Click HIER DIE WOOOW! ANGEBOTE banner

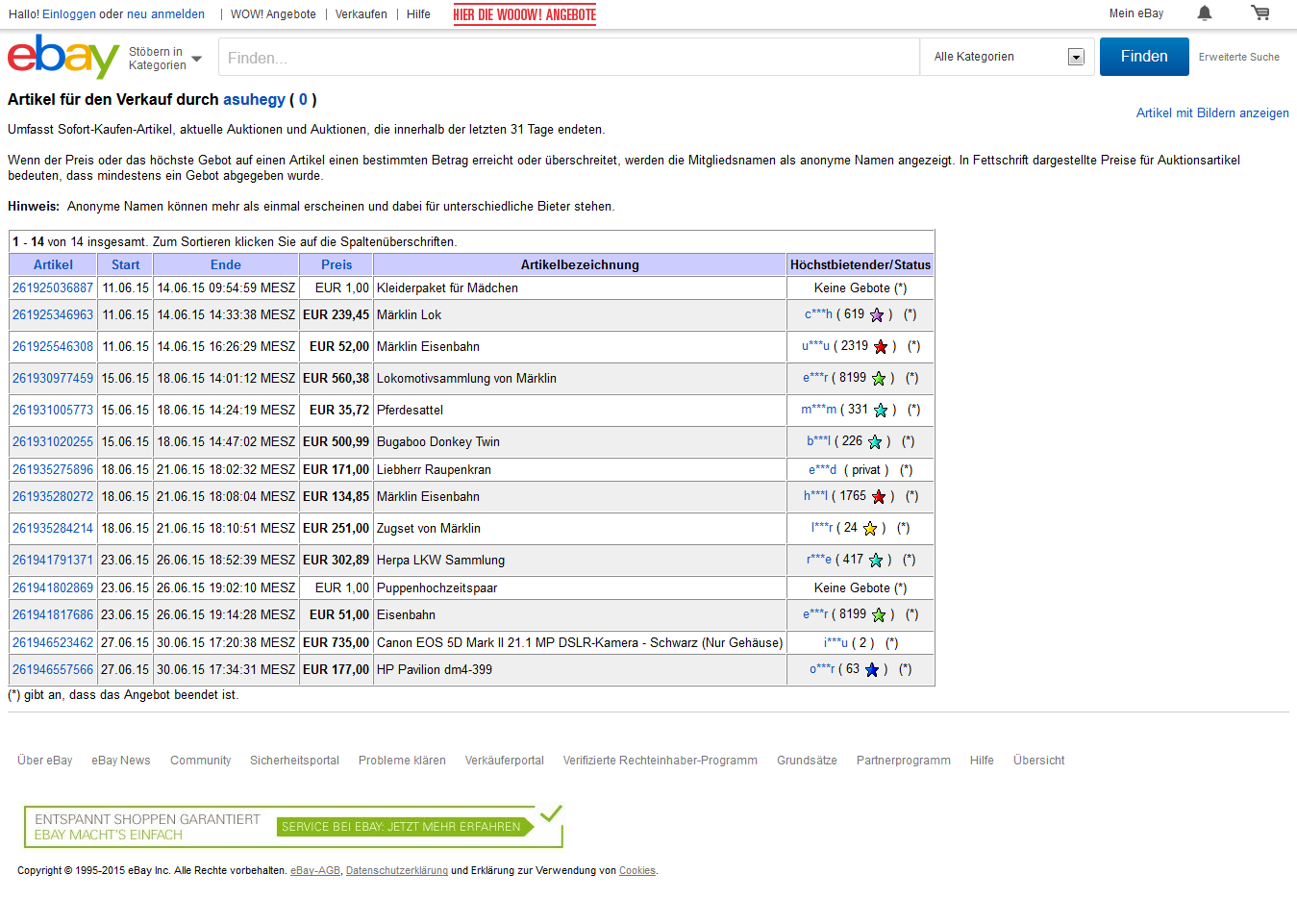click(525, 14)
